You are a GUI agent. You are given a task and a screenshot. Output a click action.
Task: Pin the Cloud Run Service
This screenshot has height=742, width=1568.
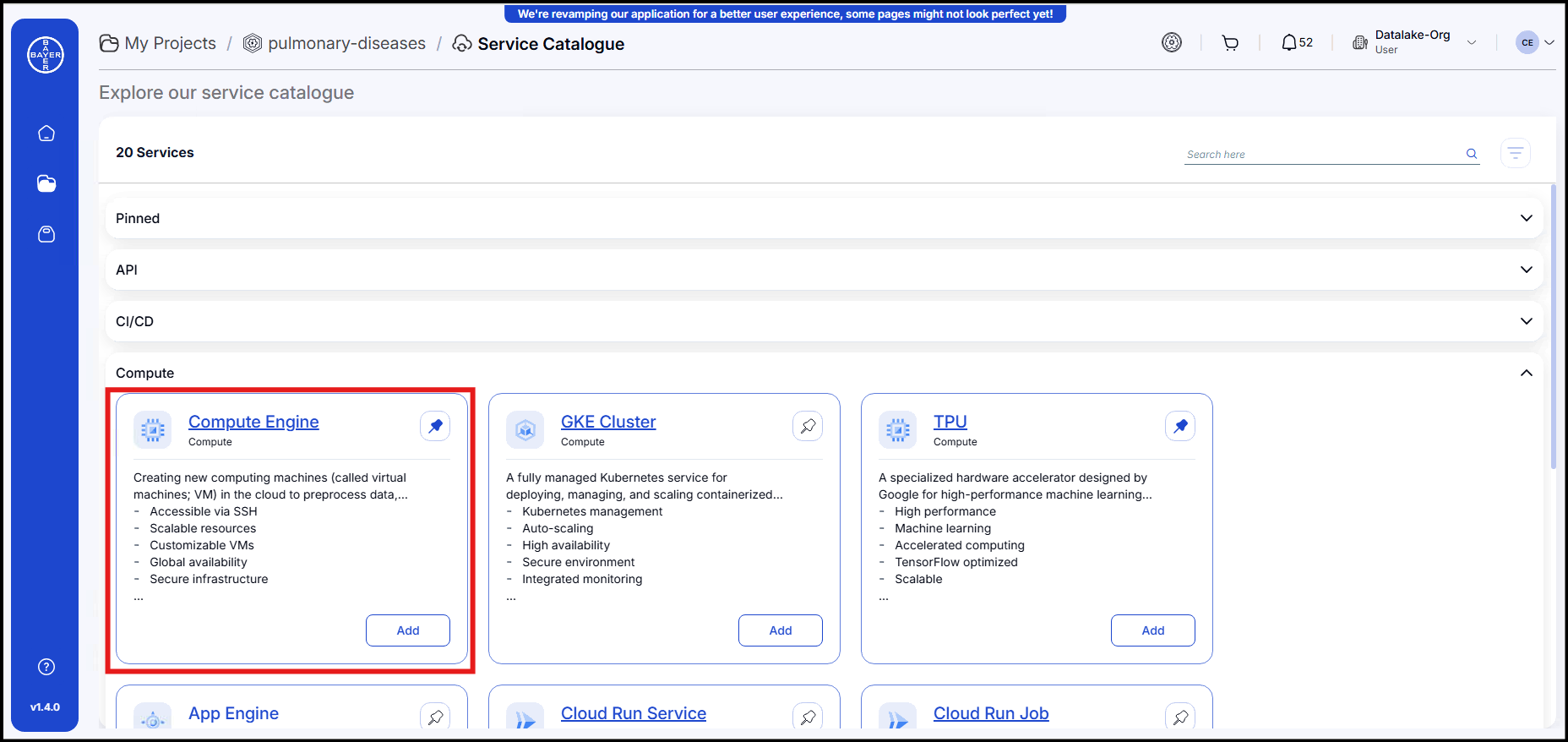808,717
